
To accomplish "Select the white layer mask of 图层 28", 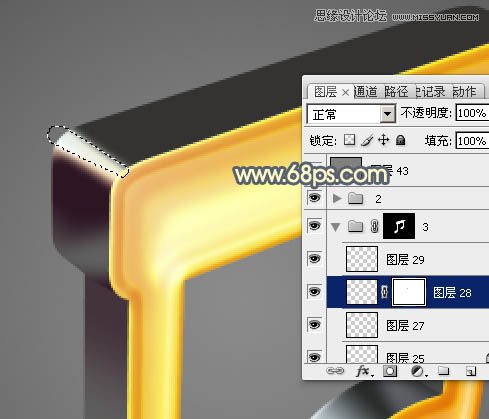I will tap(409, 292).
